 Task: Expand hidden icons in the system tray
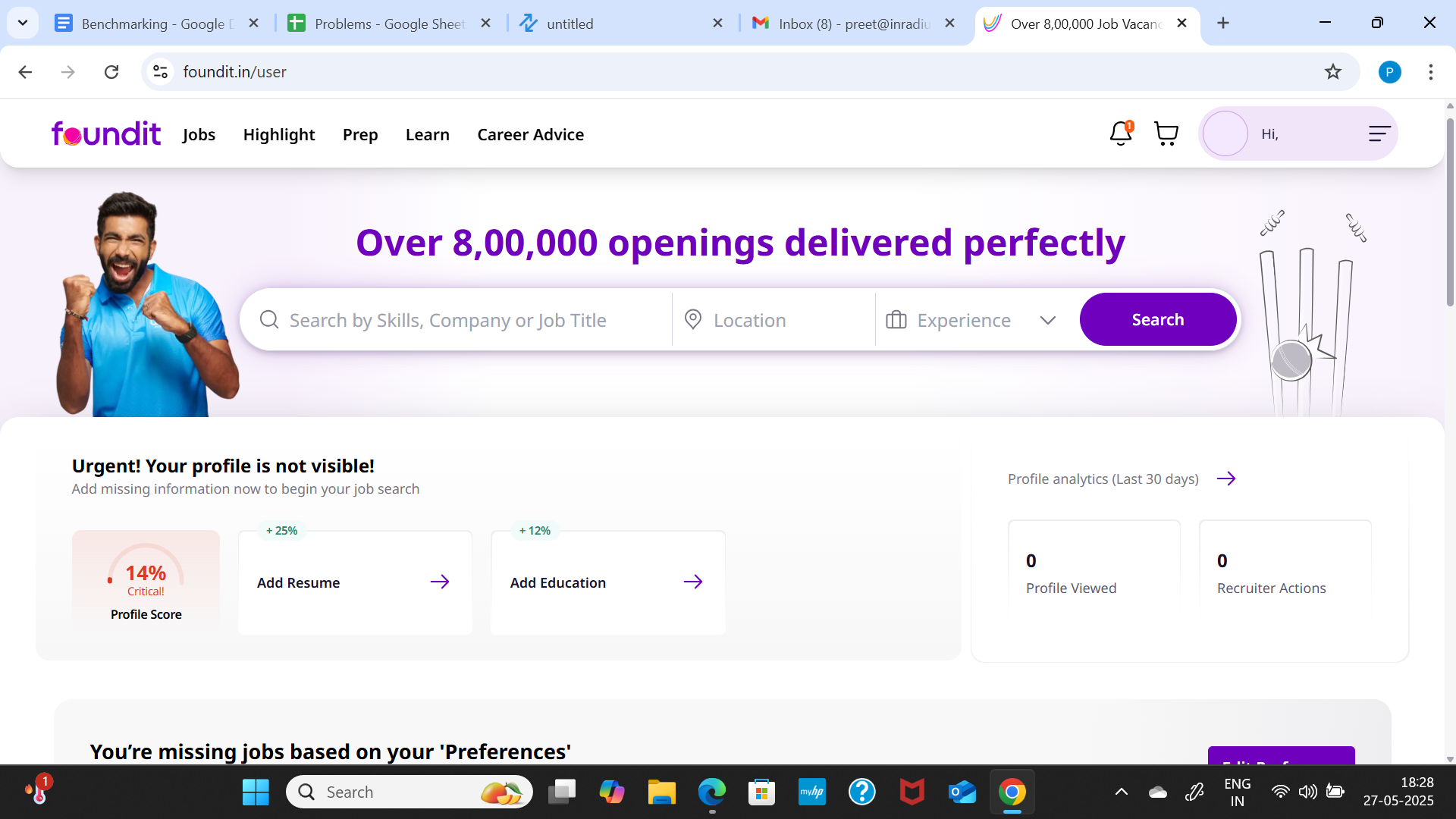1121,792
